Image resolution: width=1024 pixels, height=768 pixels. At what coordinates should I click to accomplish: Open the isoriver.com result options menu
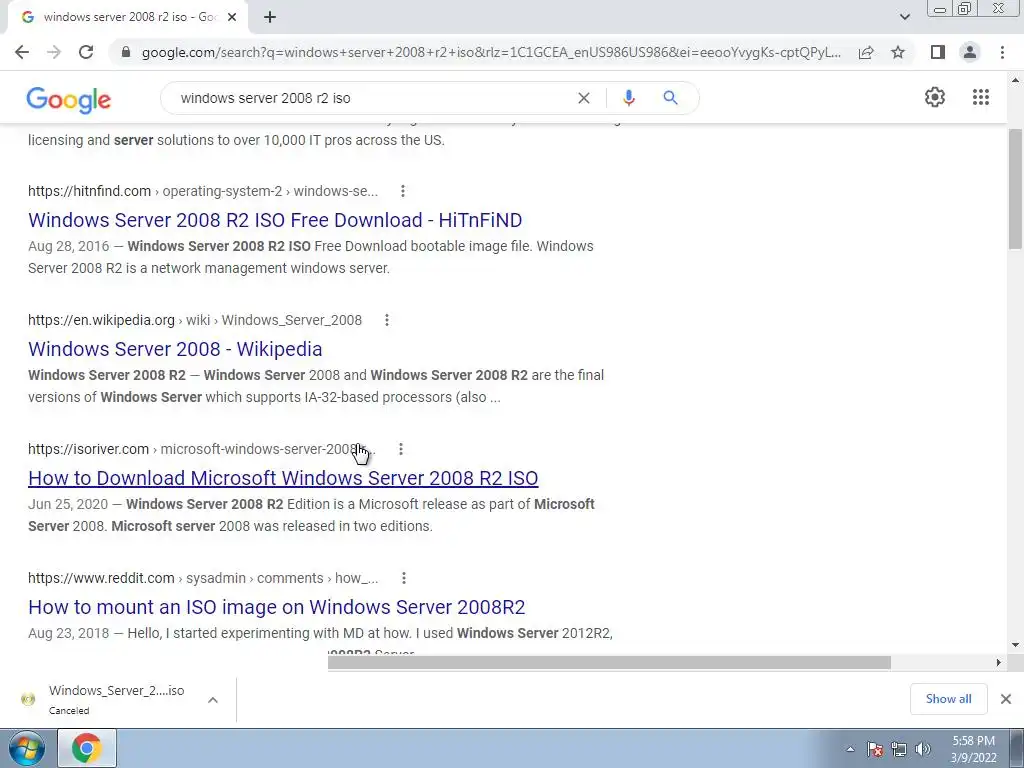coord(401,449)
